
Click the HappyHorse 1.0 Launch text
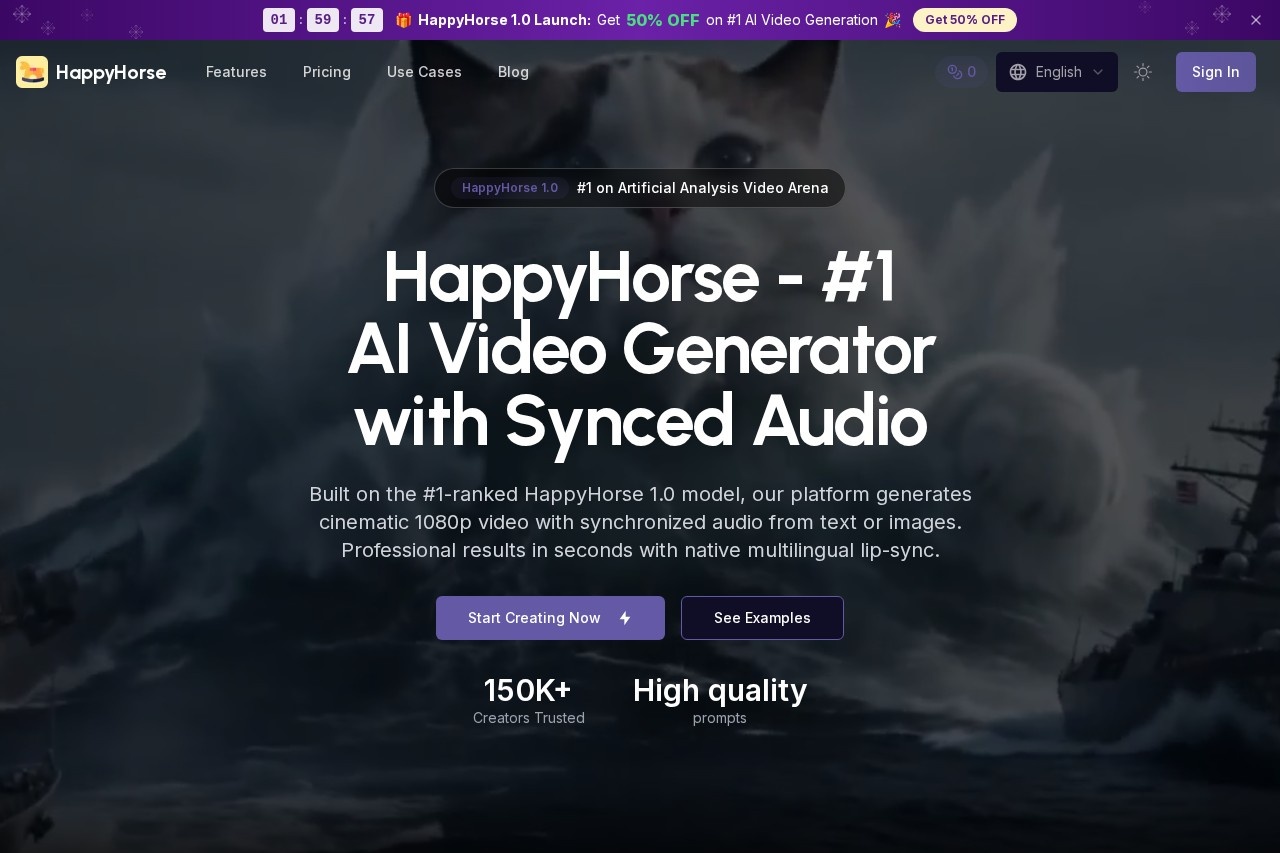pos(504,20)
